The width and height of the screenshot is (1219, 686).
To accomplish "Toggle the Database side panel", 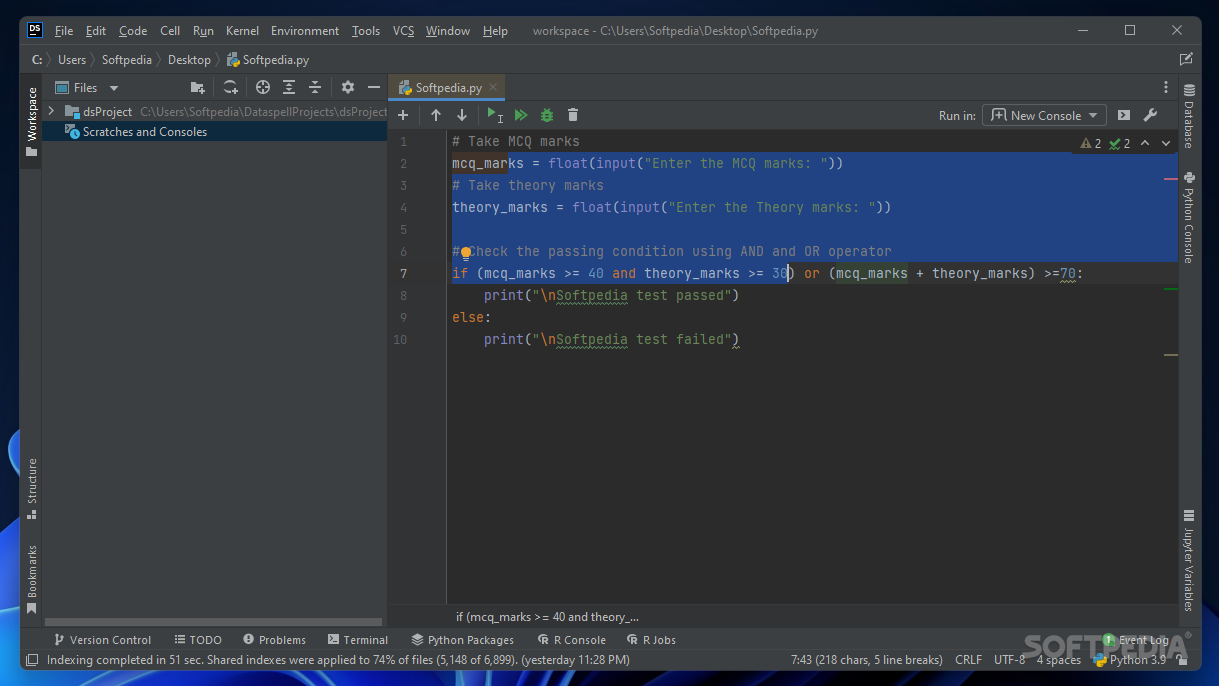I will [x=1189, y=116].
